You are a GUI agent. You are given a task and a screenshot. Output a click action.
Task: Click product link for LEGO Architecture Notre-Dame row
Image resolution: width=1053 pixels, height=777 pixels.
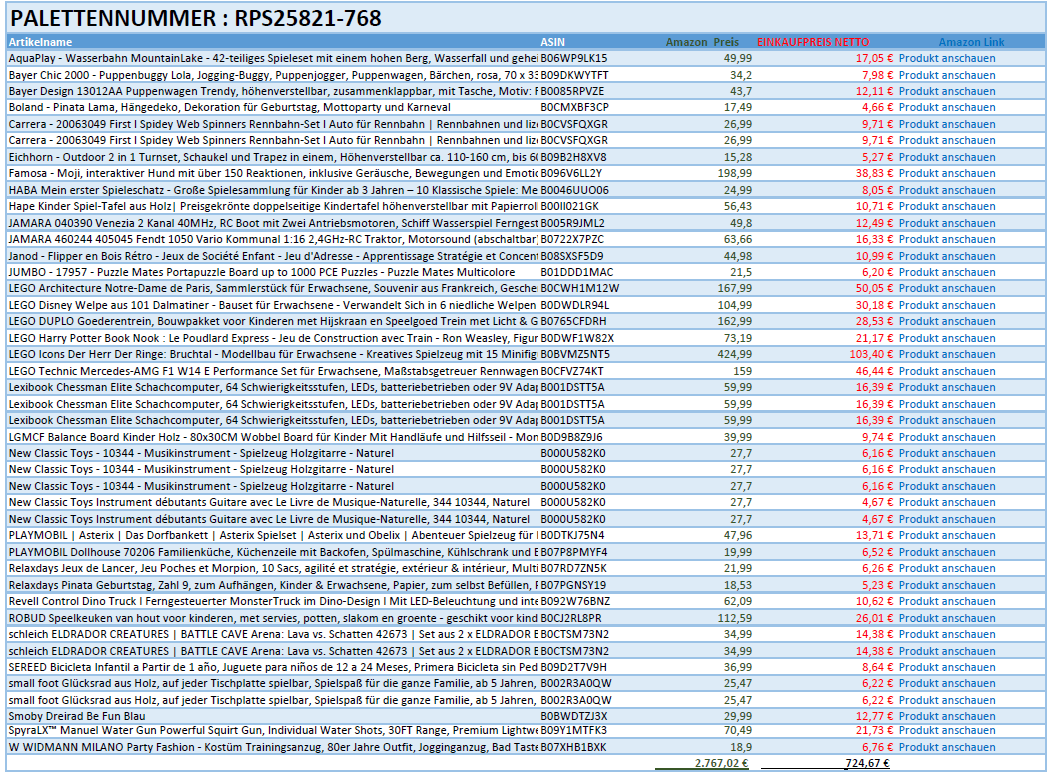[x=946, y=288]
